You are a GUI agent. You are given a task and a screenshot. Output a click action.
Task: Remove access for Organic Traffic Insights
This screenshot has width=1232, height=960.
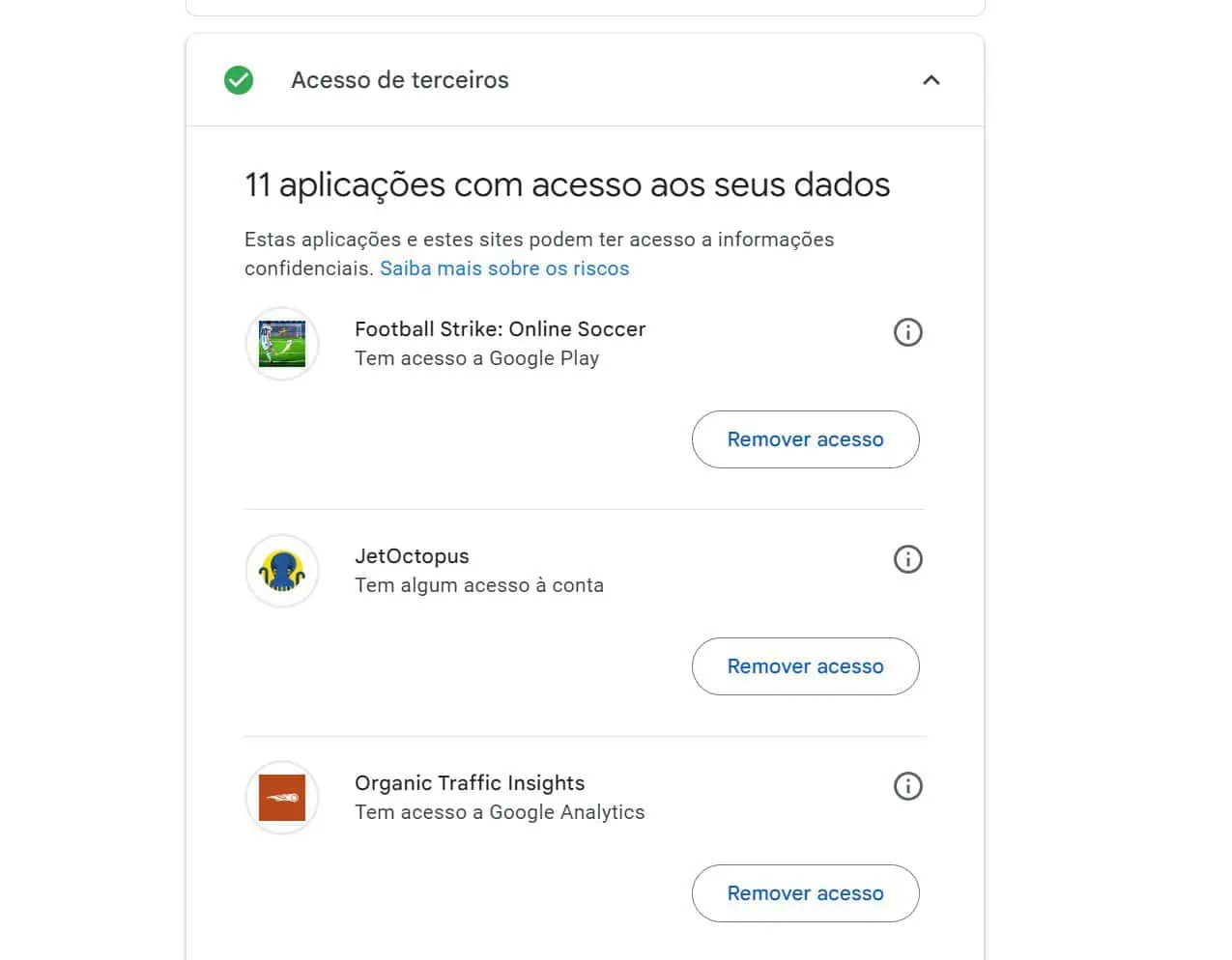(x=805, y=893)
